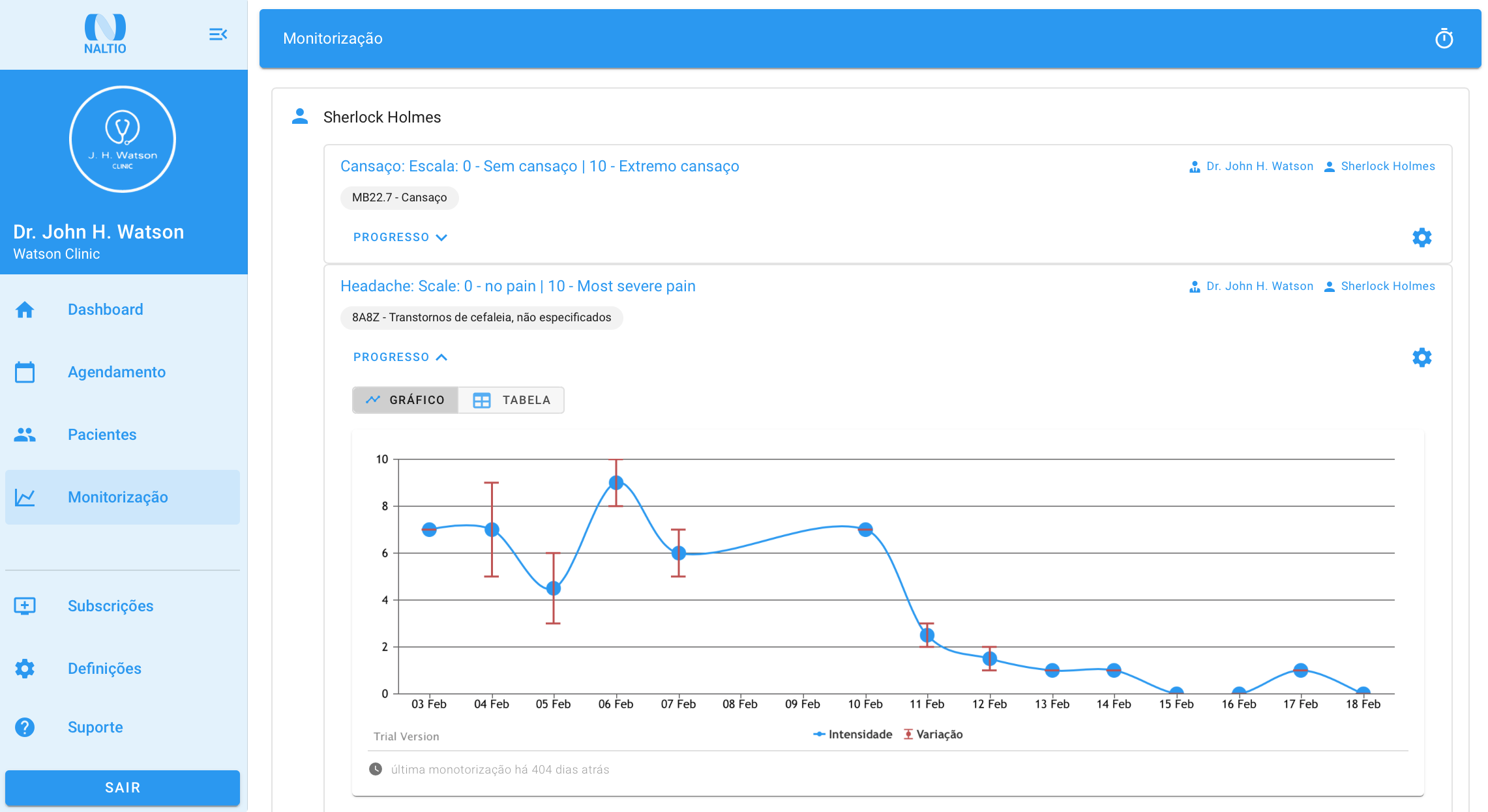Click the Dashboard home icon
The height and width of the screenshot is (812, 1488).
[x=25, y=310]
